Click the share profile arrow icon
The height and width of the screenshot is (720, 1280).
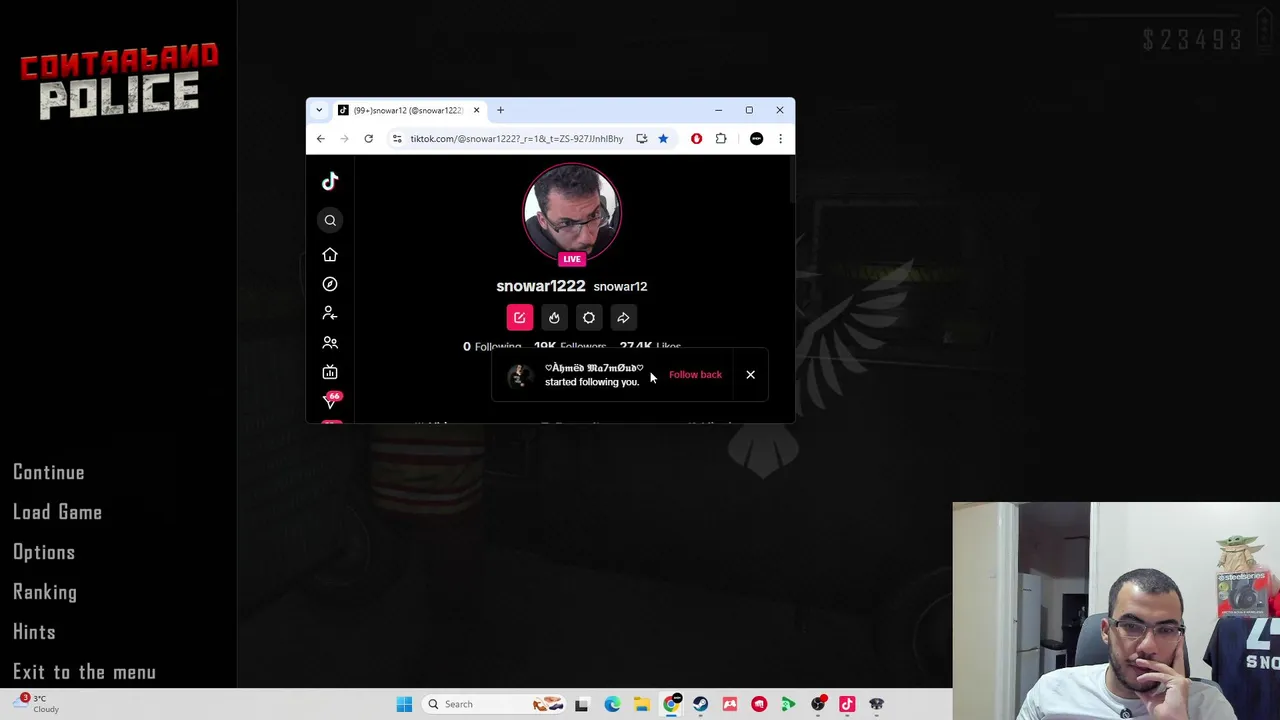tap(623, 318)
